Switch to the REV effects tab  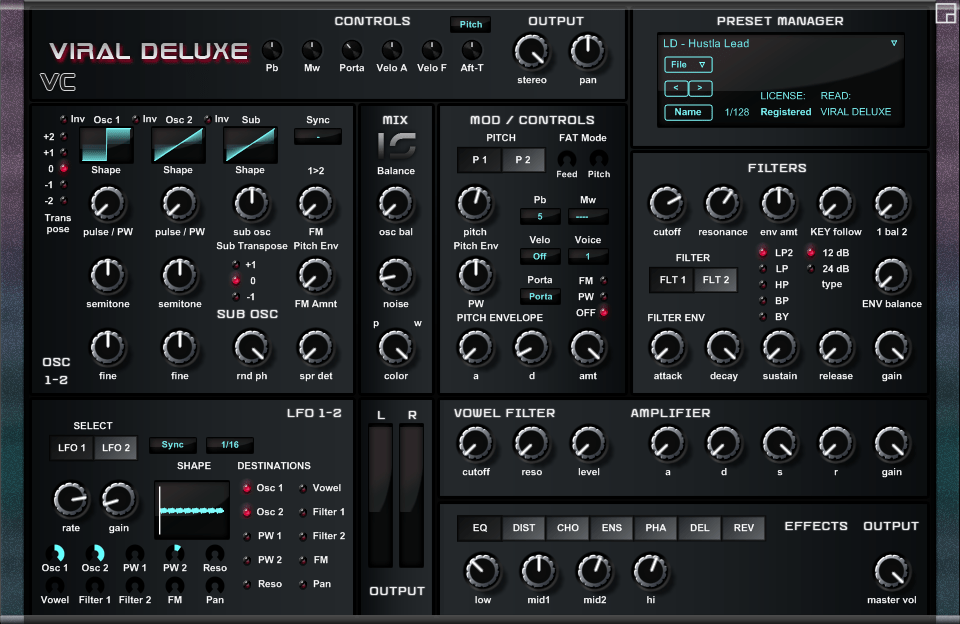[x=743, y=528]
